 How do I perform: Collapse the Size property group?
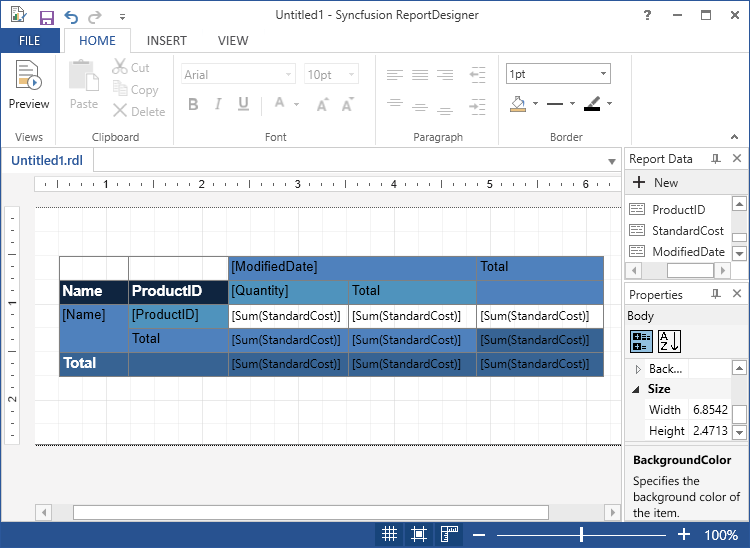[636, 389]
